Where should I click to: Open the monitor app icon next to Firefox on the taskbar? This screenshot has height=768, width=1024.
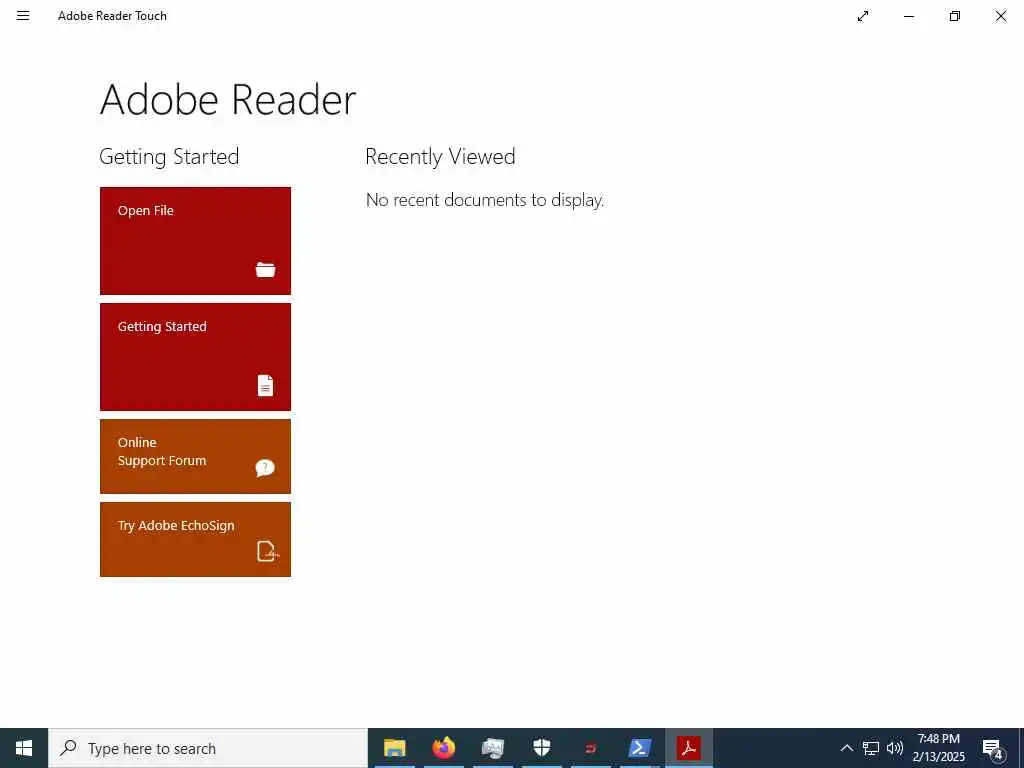point(492,748)
